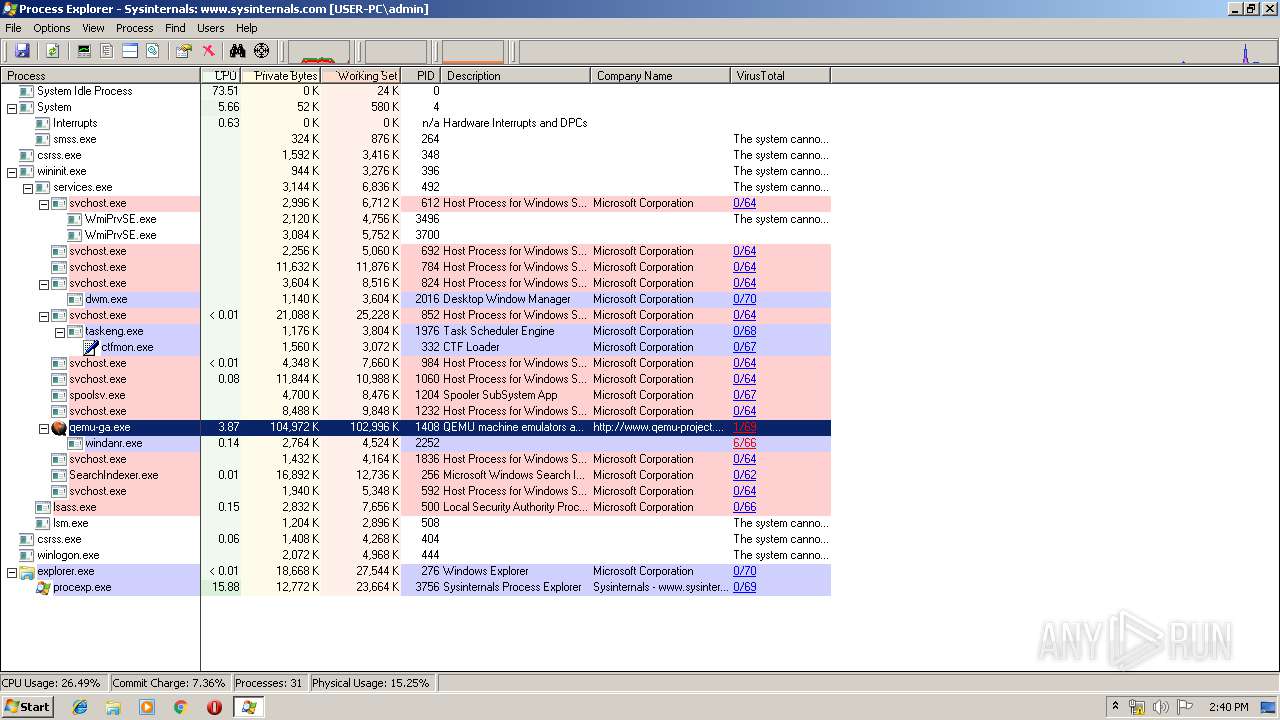Collapse the qemu-ga.exe tree node
1280x720 pixels.
coord(44,427)
